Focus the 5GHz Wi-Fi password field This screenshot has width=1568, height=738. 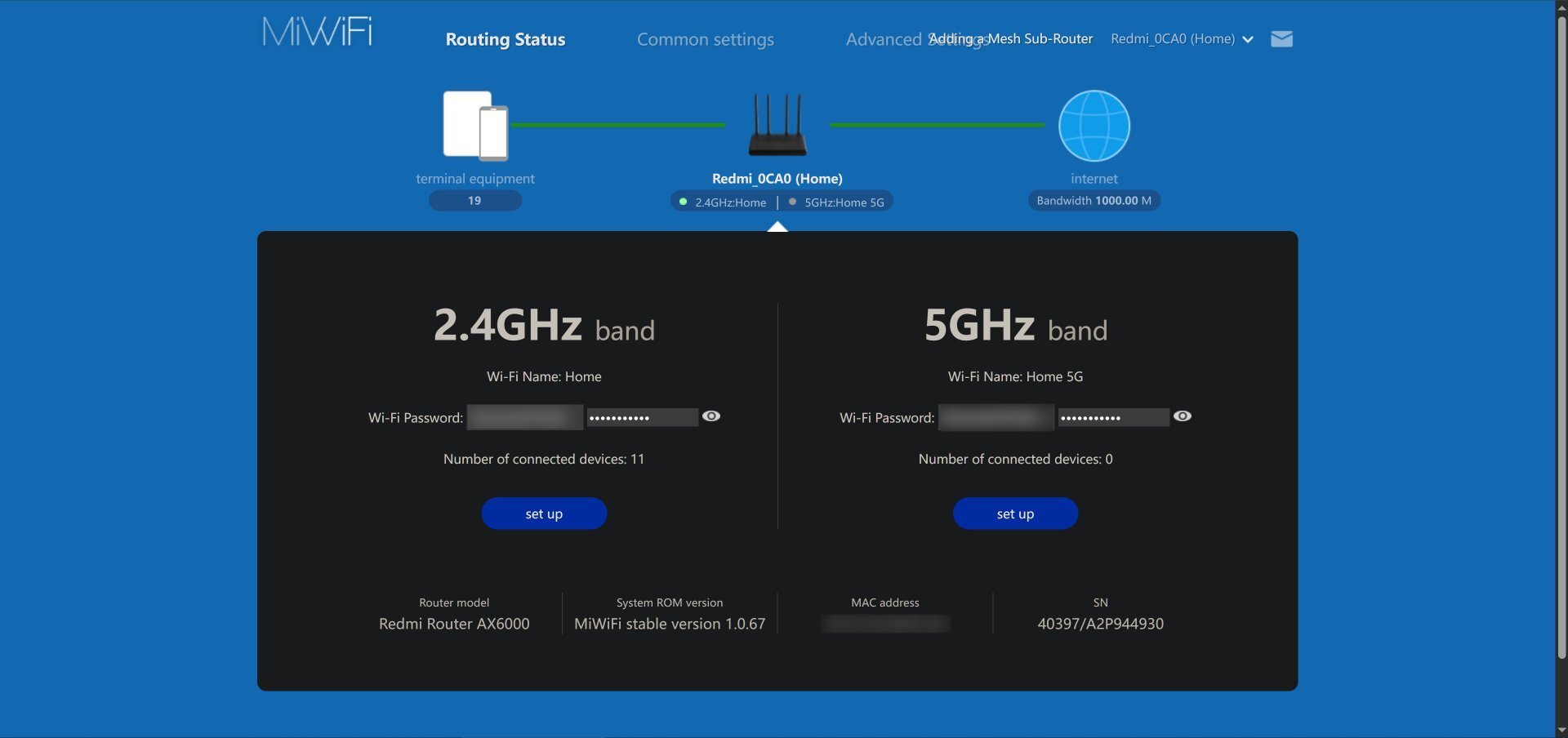coord(1113,418)
